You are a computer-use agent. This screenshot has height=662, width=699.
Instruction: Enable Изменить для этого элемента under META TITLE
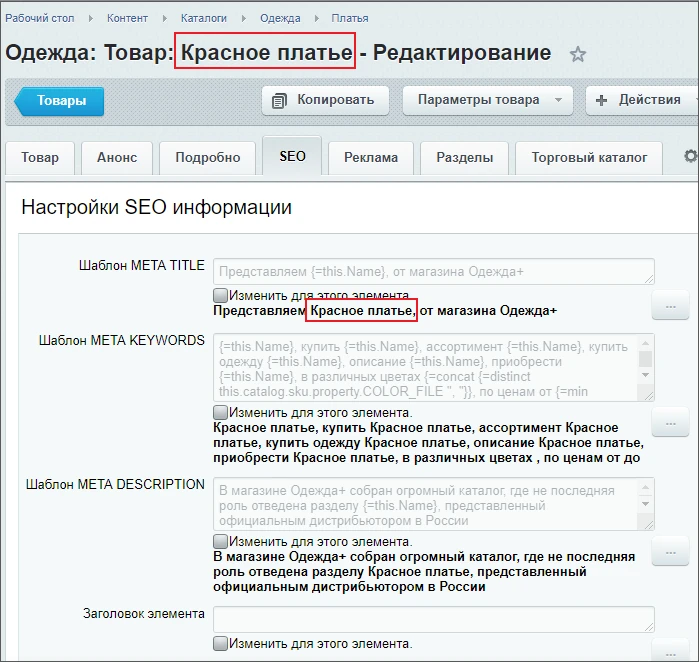pyautogui.click(x=220, y=295)
